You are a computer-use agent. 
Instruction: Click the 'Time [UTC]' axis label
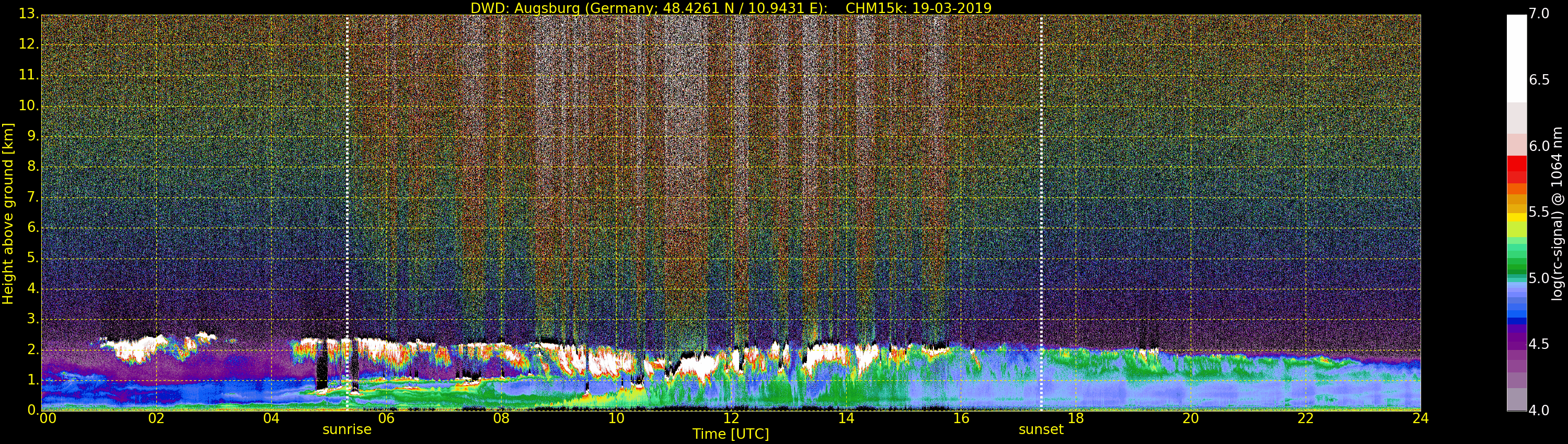click(x=731, y=434)
